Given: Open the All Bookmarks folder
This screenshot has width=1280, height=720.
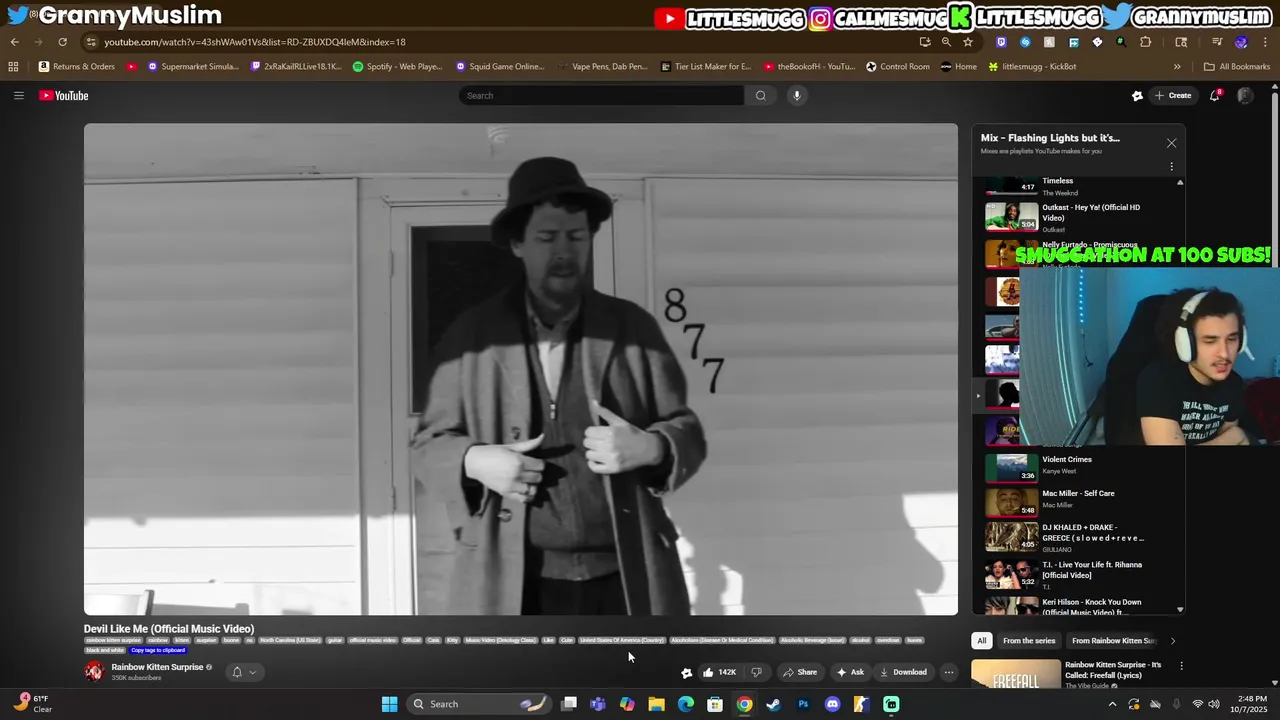Looking at the screenshot, I should 1237,67.
